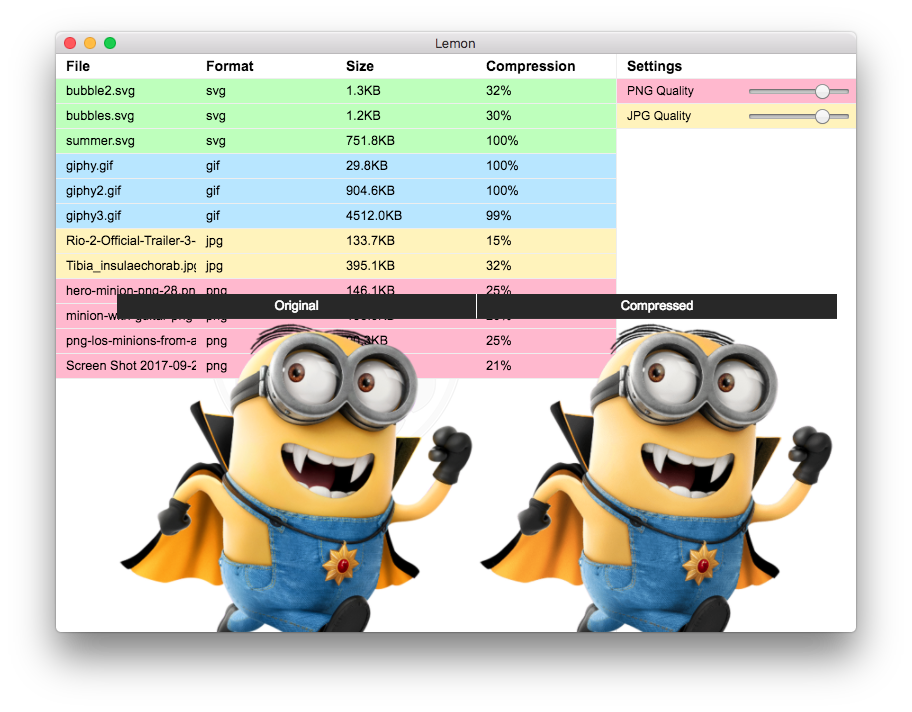
Task: Click the Size column header
Action: pyautogui.click(x=359, y=66)
